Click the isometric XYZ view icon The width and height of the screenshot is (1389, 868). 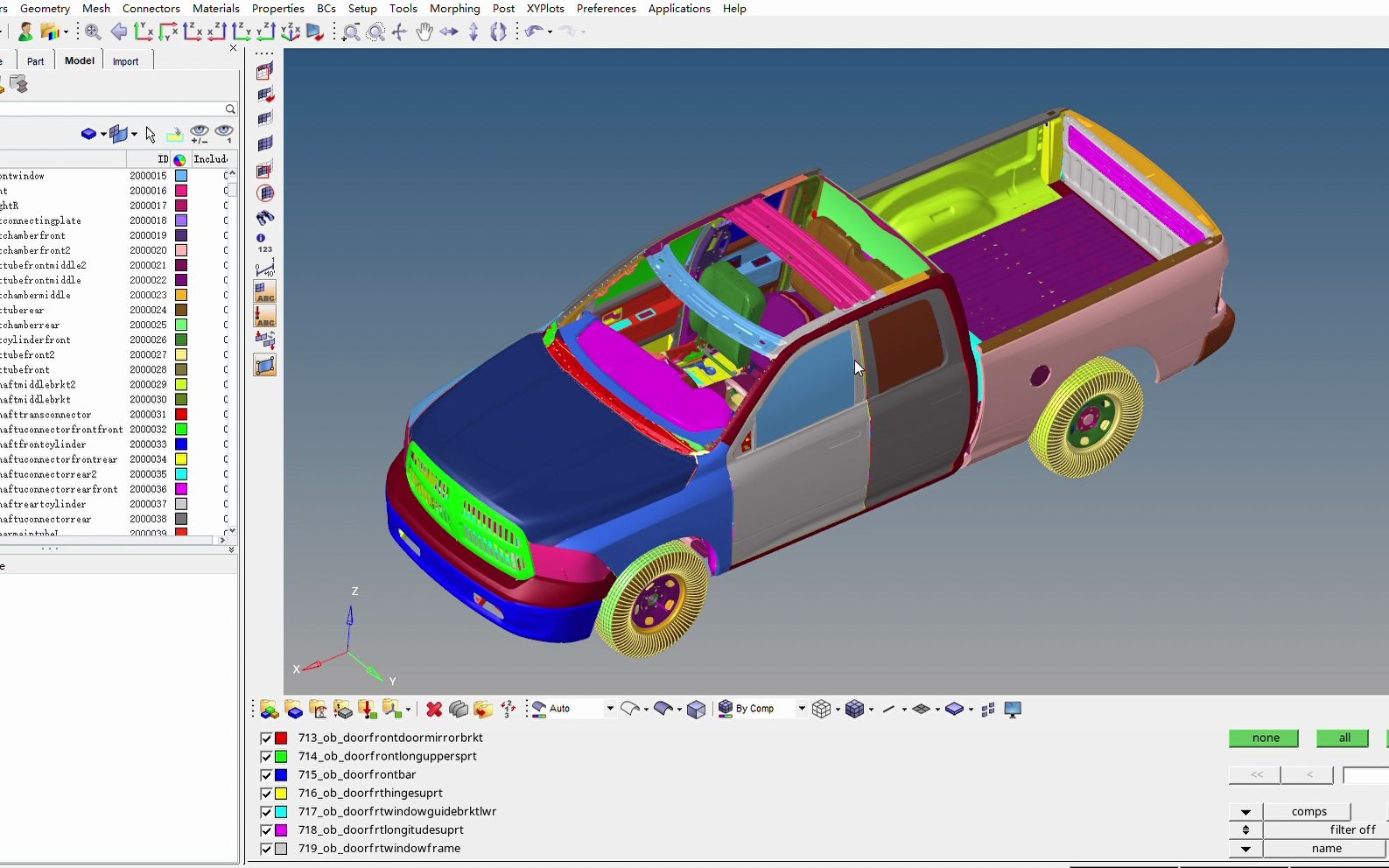click(291, 32)
